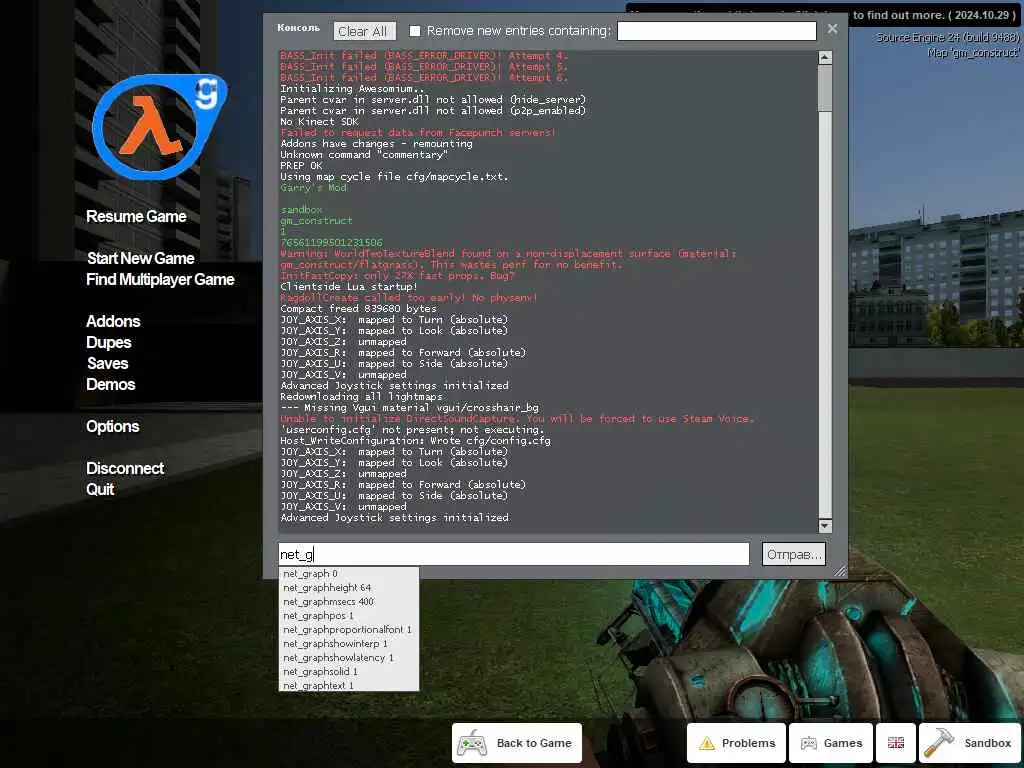Disconnect from the current game

125,468
